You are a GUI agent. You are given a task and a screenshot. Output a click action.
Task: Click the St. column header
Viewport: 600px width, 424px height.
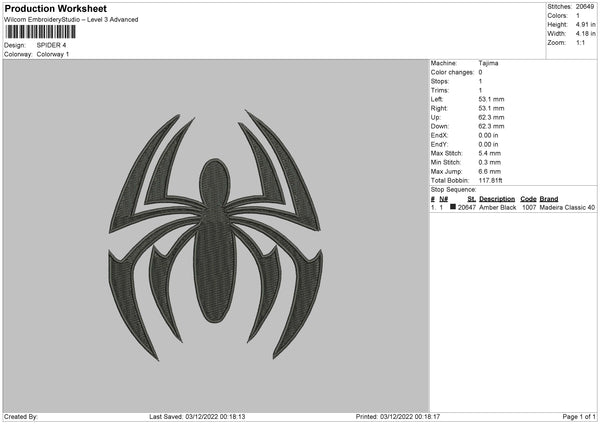[x=471, y=199]
